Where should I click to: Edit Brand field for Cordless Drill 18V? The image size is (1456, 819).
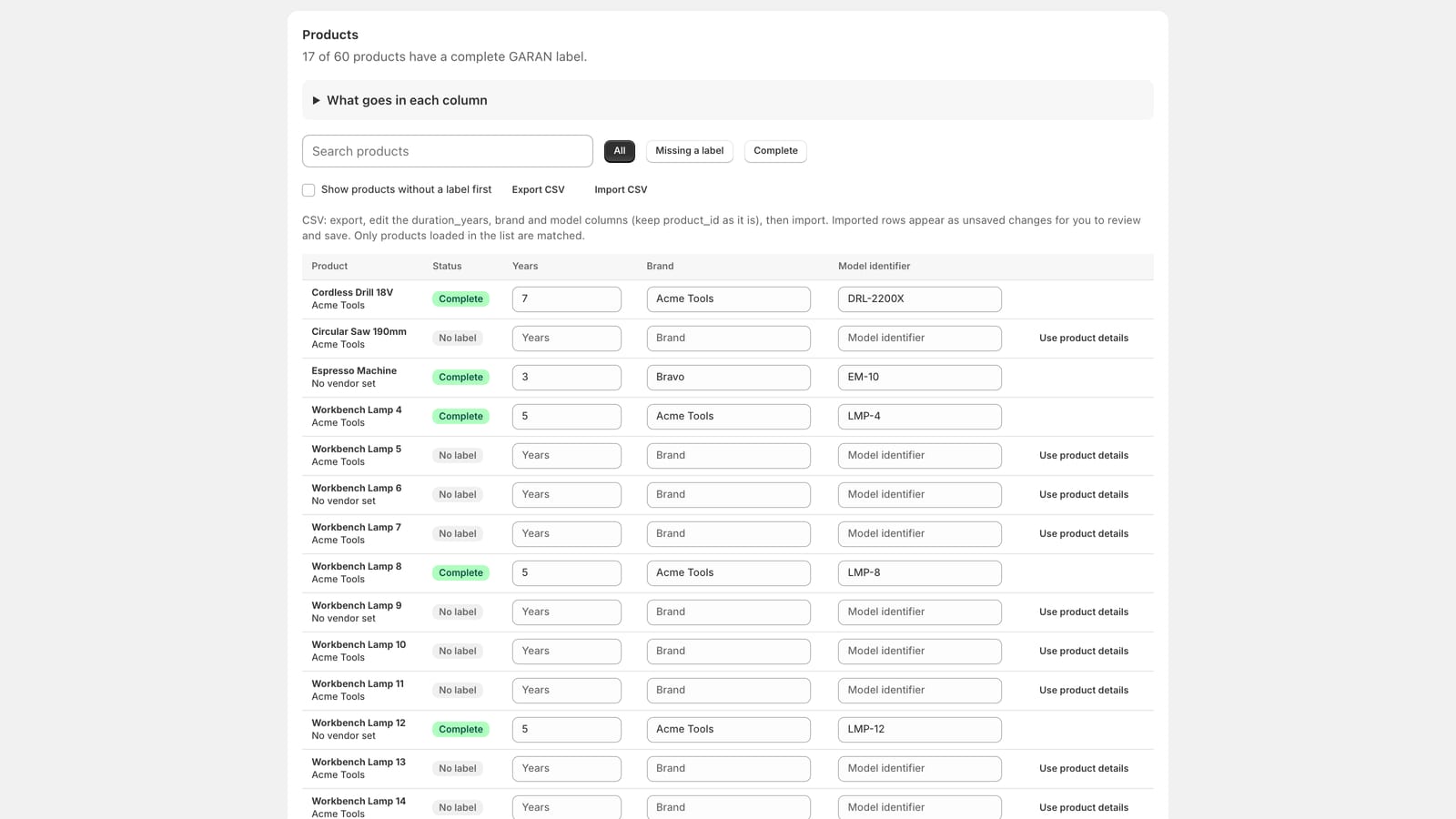(728, 299)
